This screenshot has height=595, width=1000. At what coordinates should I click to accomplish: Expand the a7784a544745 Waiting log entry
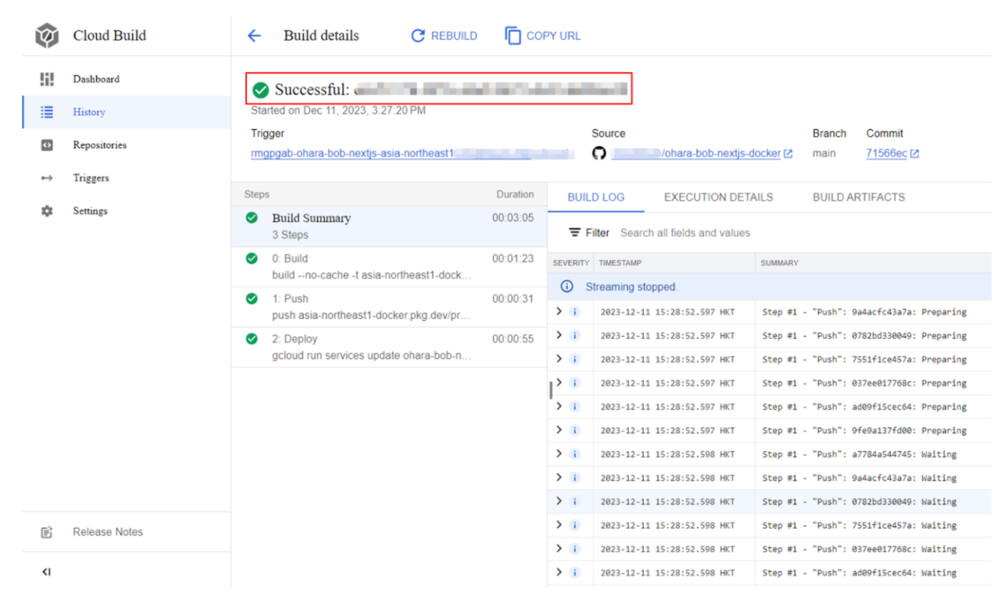559,454
